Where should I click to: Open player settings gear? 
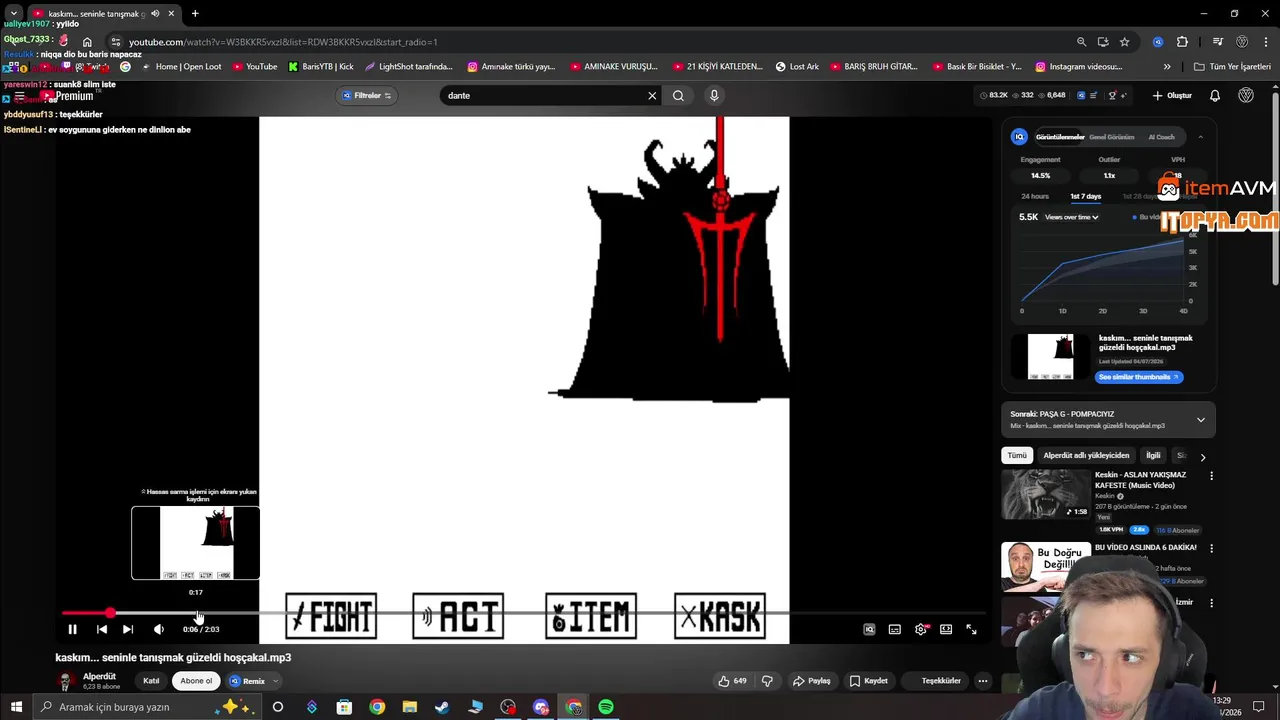click(x=921, y=629)
